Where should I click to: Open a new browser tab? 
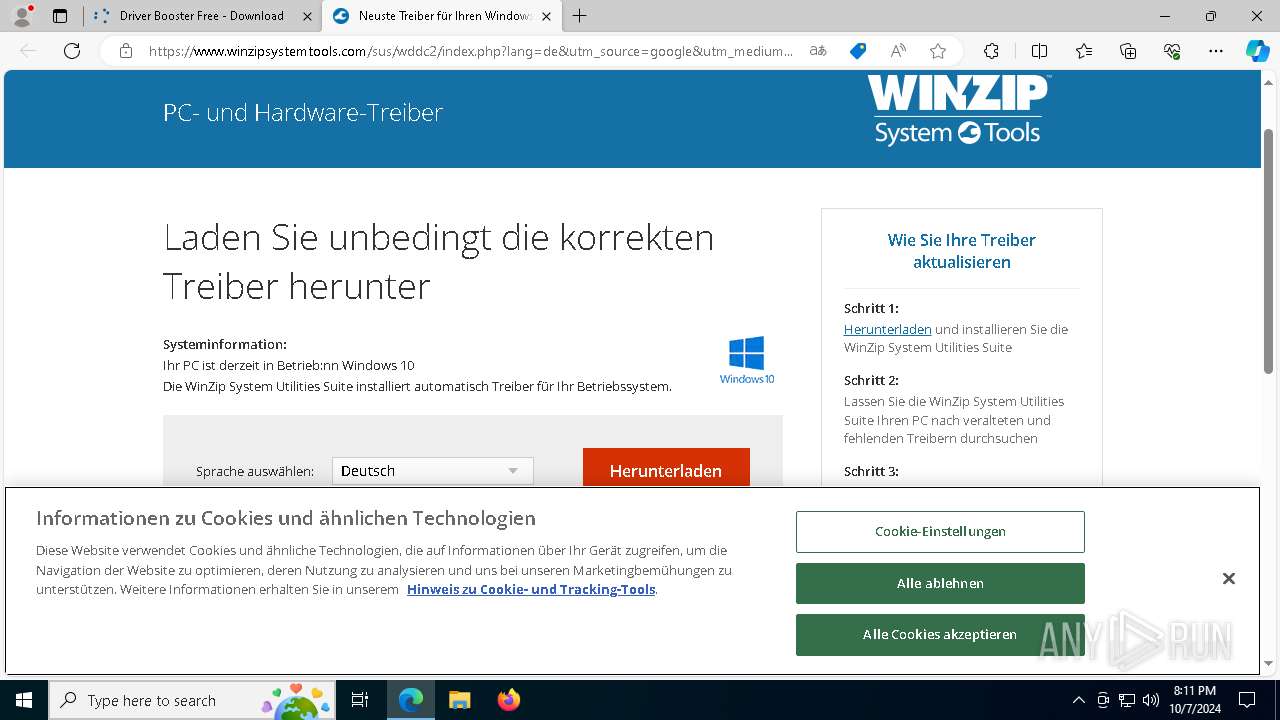(x=579, y=16)
